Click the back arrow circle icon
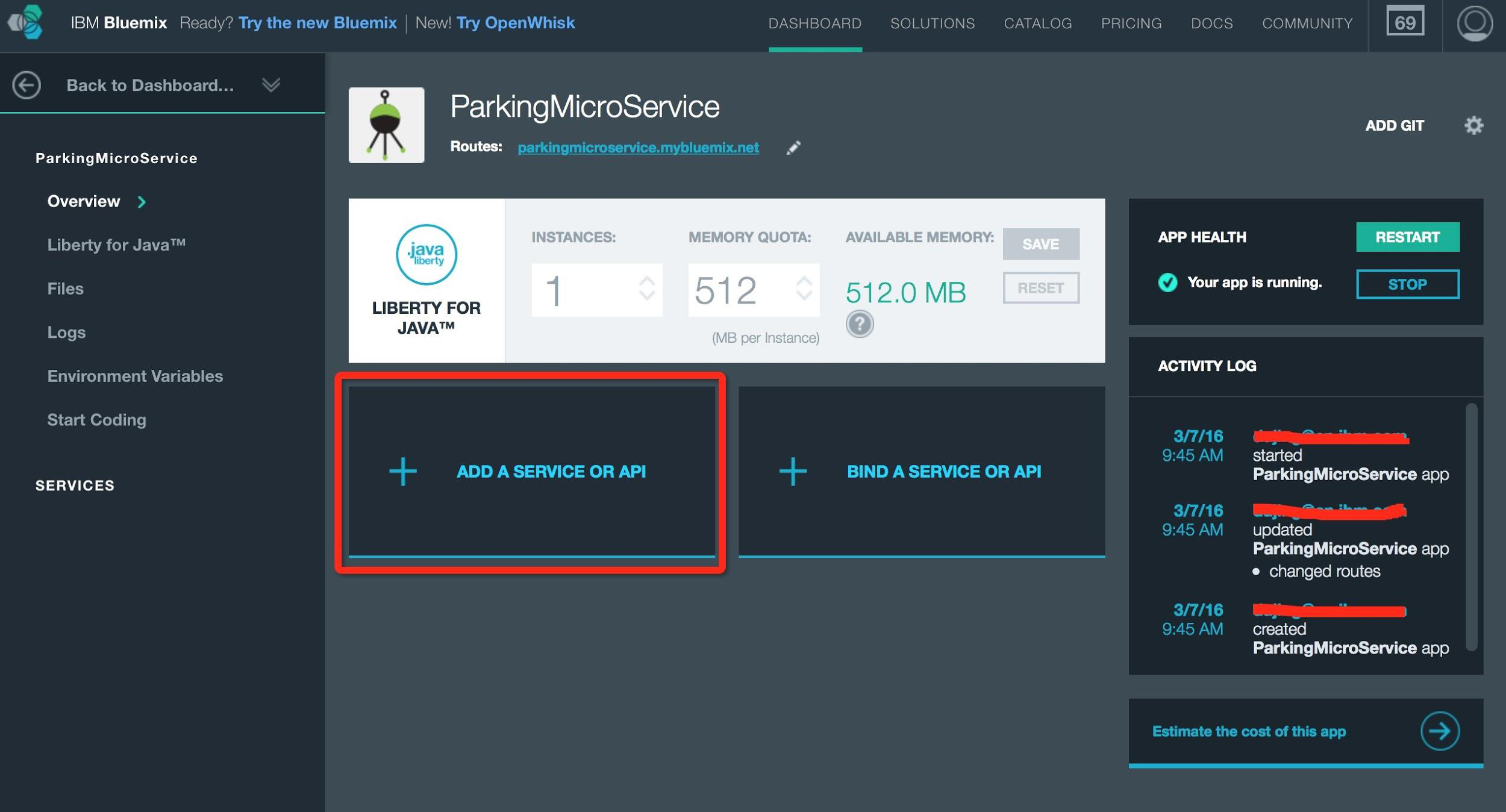The width and height of the screenshot is (1506, 812). (27, 85)
